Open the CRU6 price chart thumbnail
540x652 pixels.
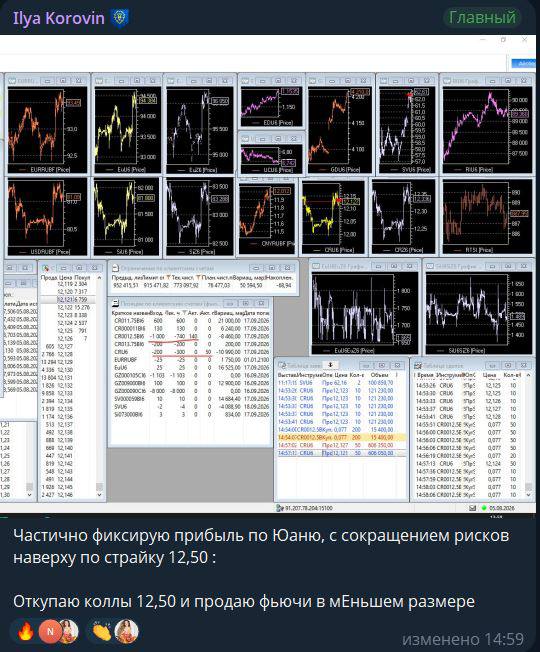333,217
